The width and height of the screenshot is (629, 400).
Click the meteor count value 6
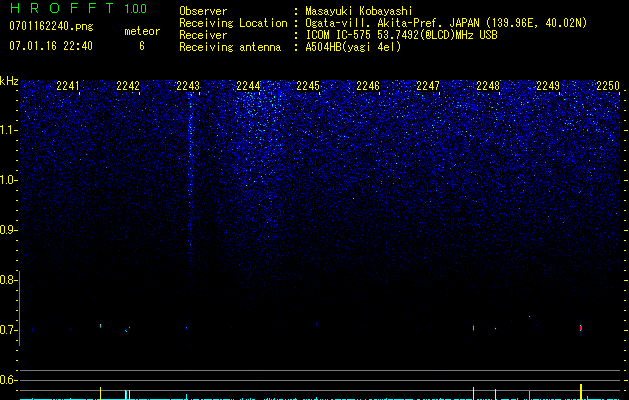(x=142, y=46)
